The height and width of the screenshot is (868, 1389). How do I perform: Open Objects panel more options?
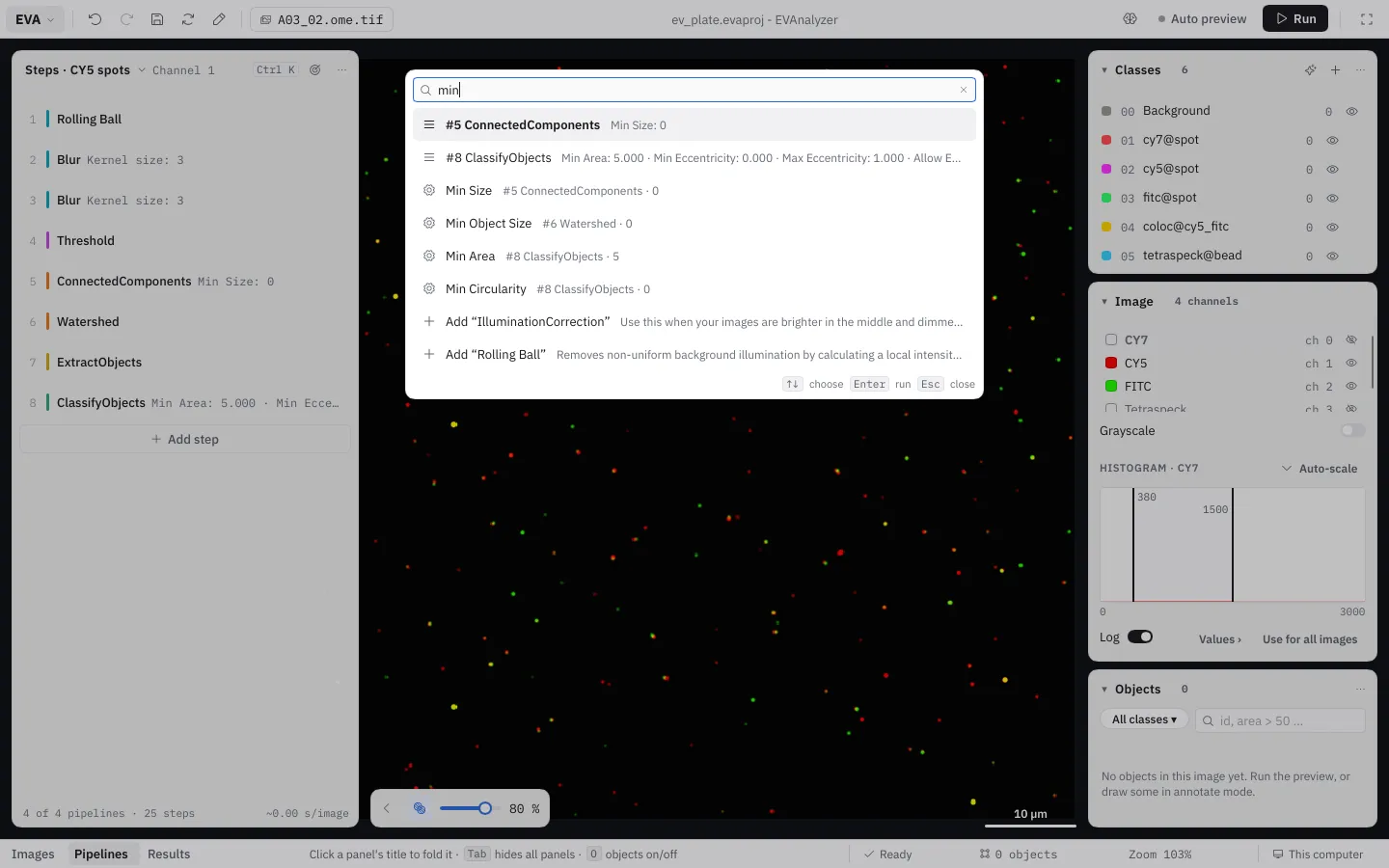pos(1361,689)
